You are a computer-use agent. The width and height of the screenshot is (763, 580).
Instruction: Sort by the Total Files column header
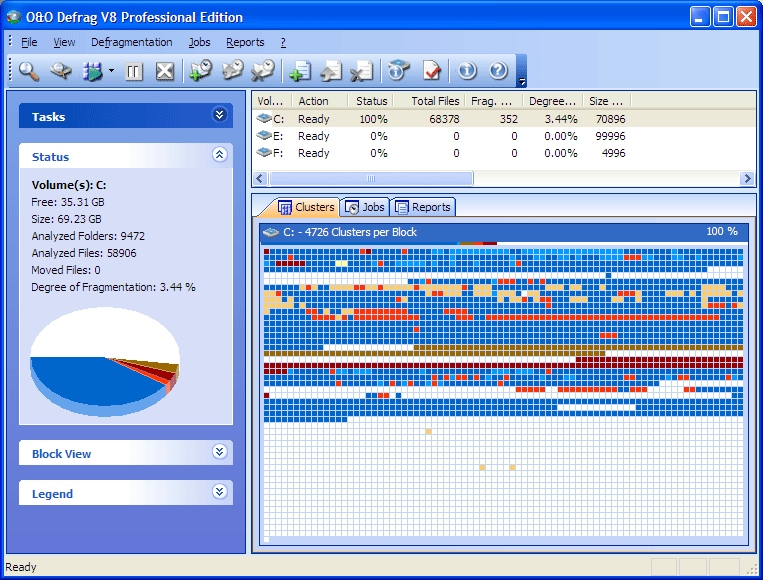(x=429, y=101)
